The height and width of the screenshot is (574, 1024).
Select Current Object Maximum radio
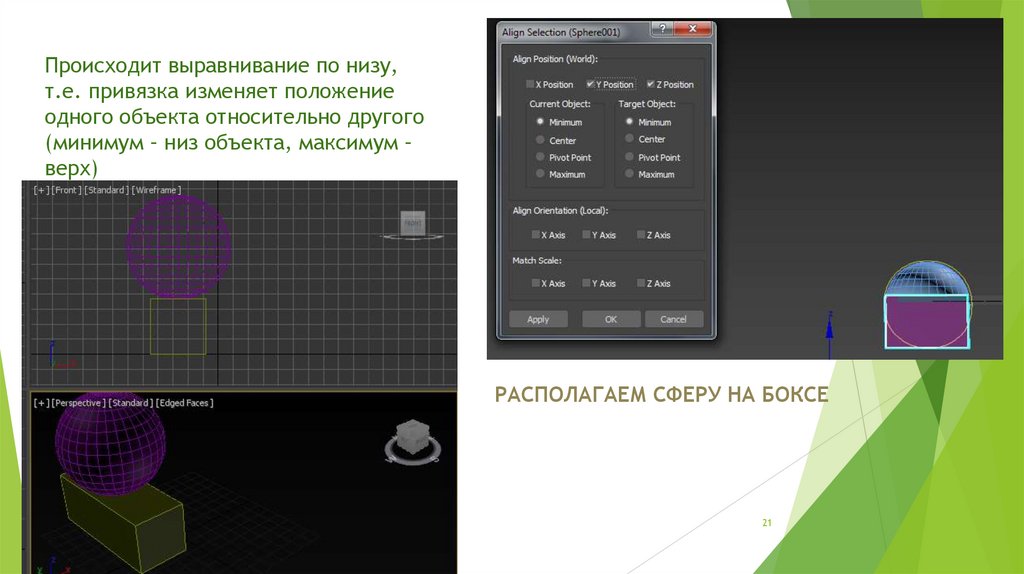click(540, 174)
